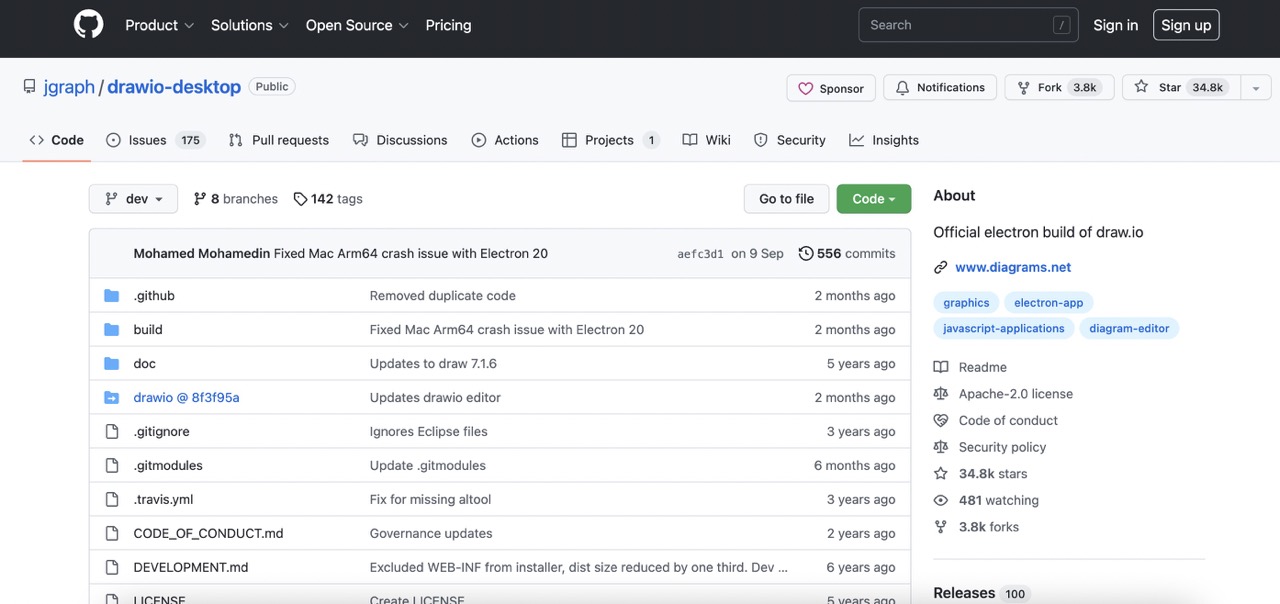This screenshot has height=604, width=1280.
Task: Go to Pricing page
Action: point(448,25)
